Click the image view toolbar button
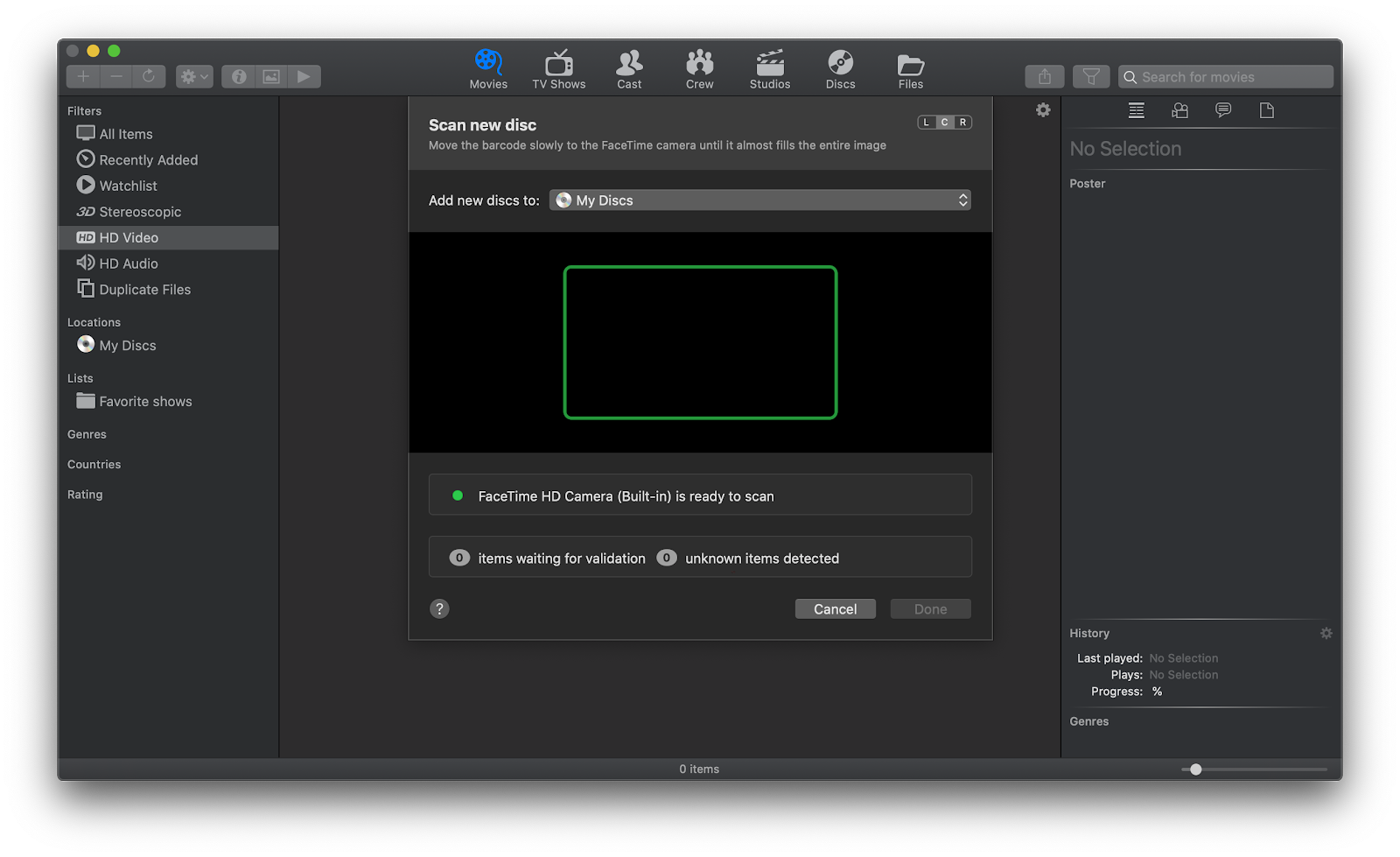This screenshot has height=857, width=1400. (x=271, y=77)
